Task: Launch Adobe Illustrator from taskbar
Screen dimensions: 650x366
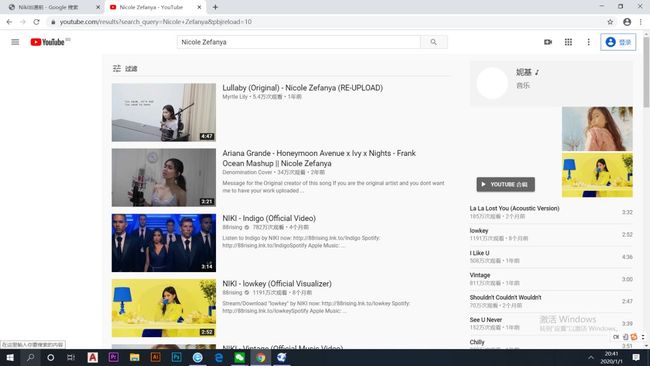Action: [x=155, y=357]
